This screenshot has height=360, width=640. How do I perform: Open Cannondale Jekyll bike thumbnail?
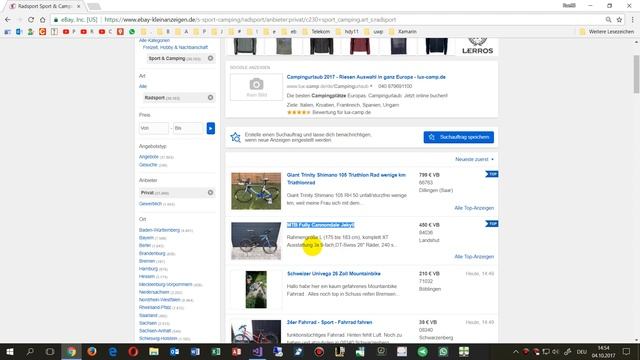pyautogui.click(x=256, y=241)
